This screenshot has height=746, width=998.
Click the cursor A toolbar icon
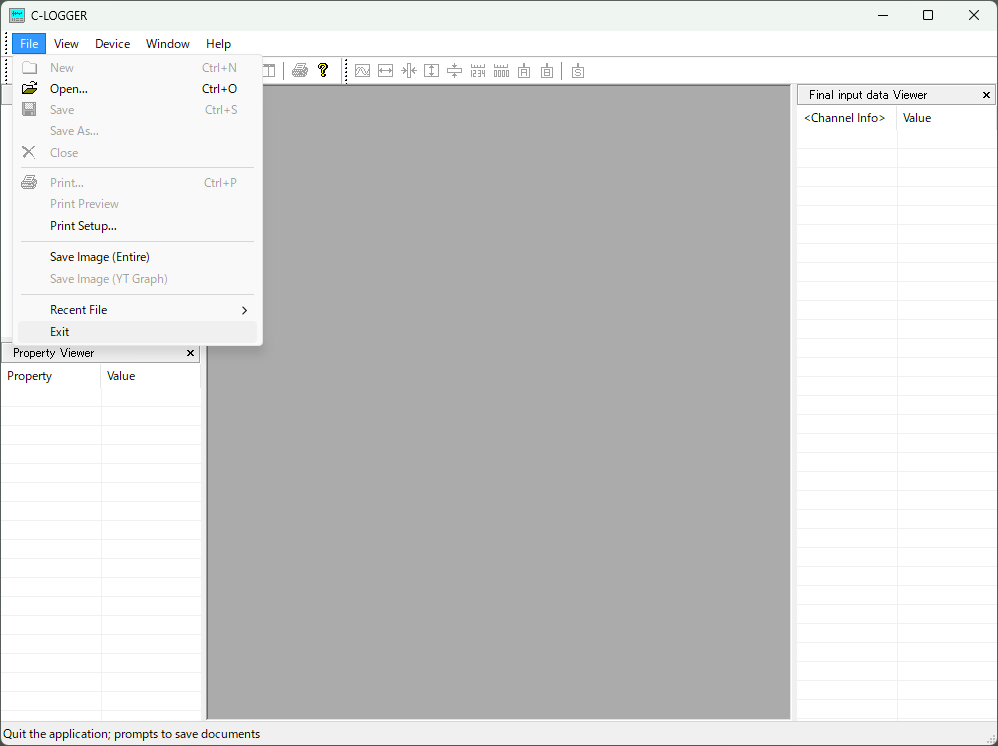(x=524, y=71)
